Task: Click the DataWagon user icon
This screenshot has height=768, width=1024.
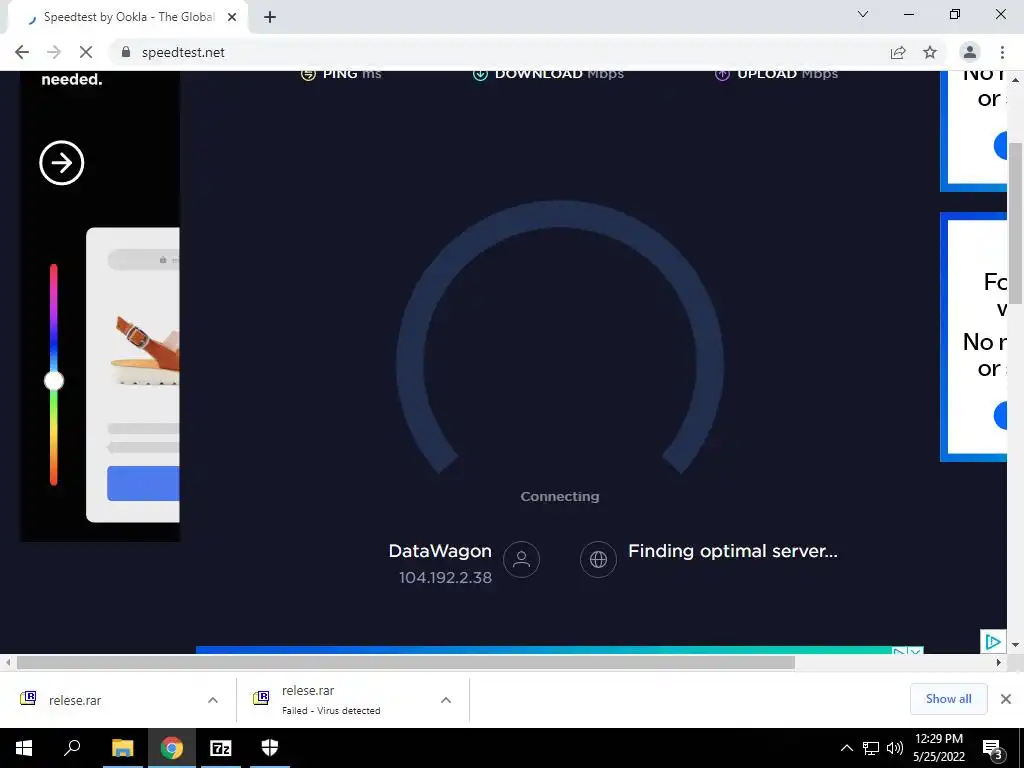Action: pos(521,560)
